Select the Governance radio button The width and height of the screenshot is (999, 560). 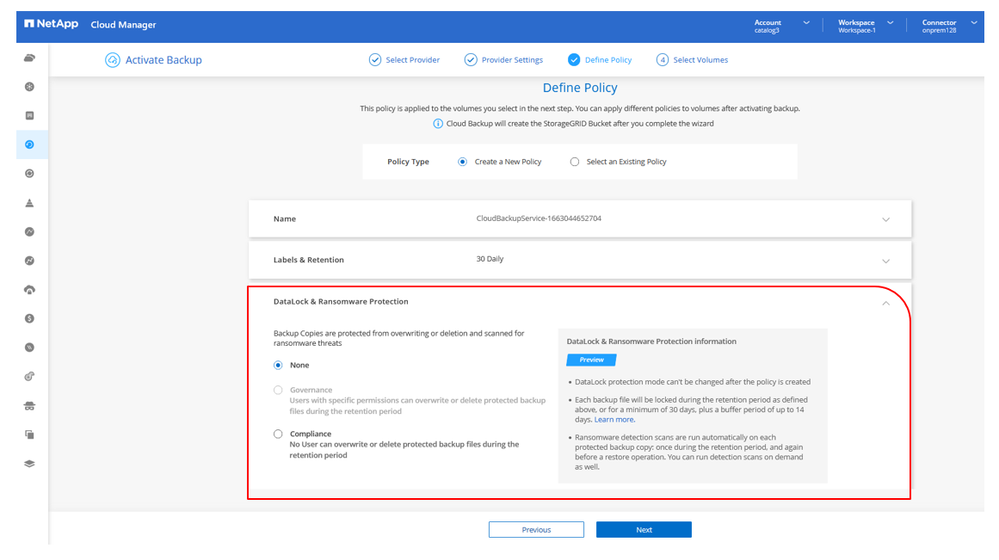pyautogui.click(x=278, y=390)
